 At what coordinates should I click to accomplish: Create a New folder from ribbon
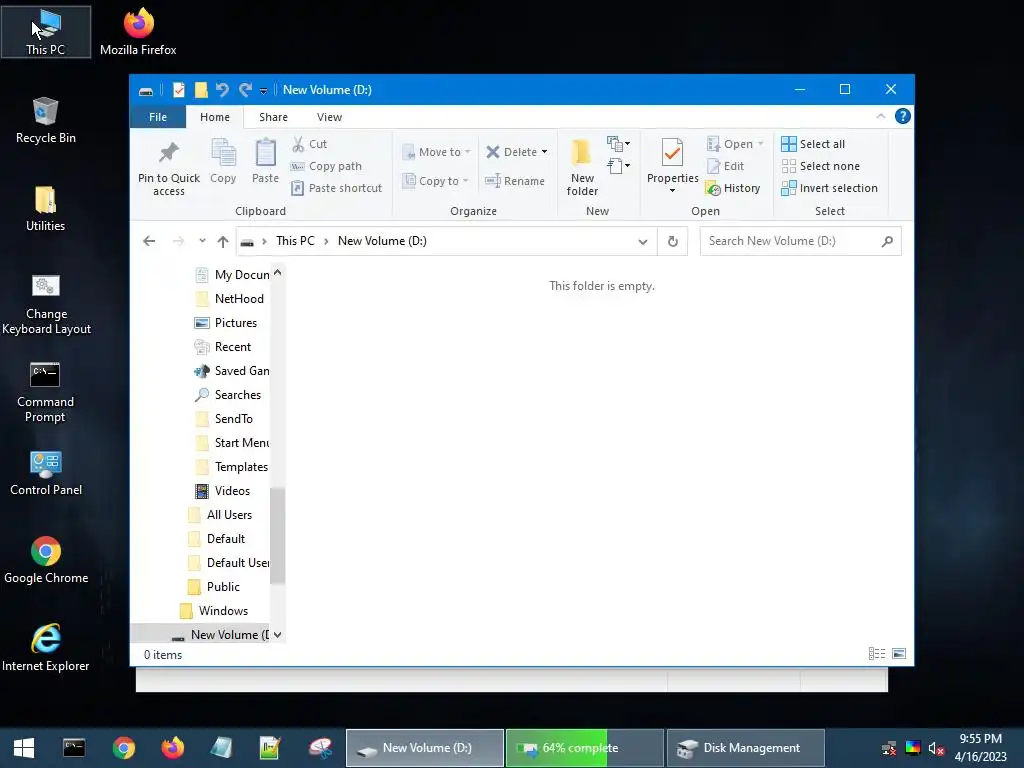(582, 167)
